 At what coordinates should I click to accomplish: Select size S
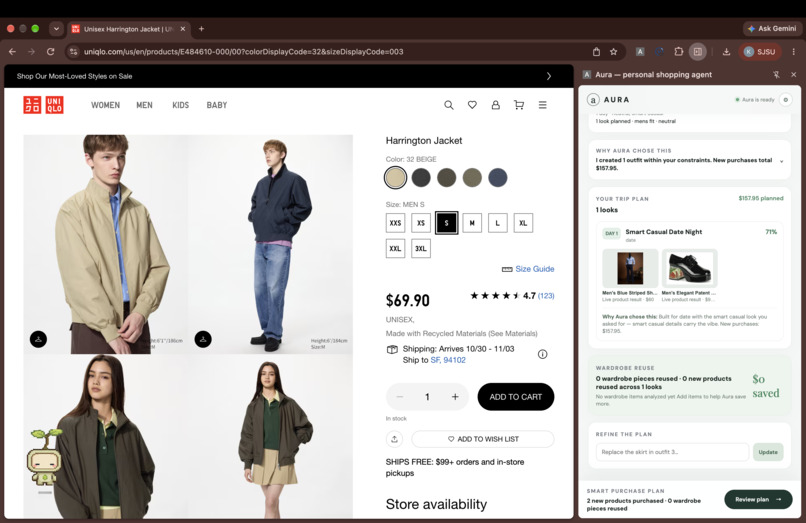click(x=446, y=223)
